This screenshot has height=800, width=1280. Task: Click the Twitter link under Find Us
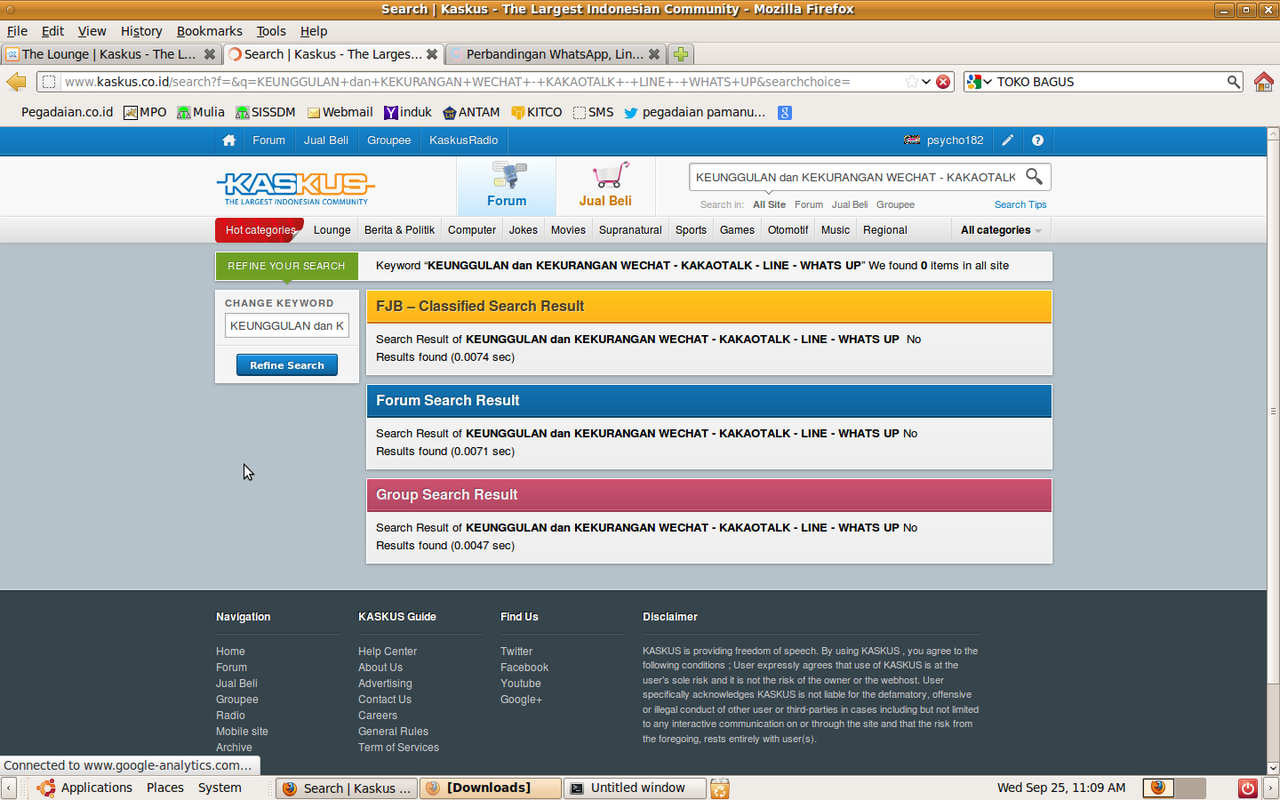click(x=516, y=651)
